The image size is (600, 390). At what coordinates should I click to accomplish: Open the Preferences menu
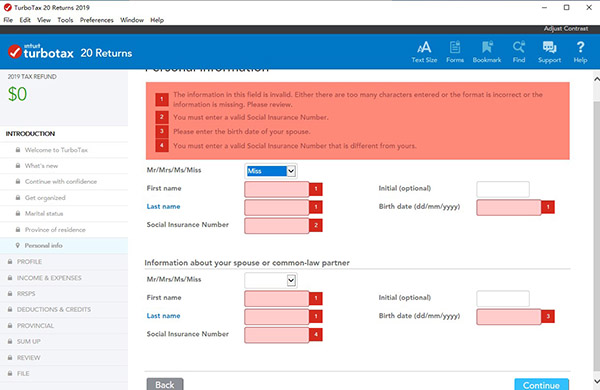(96, 20)
